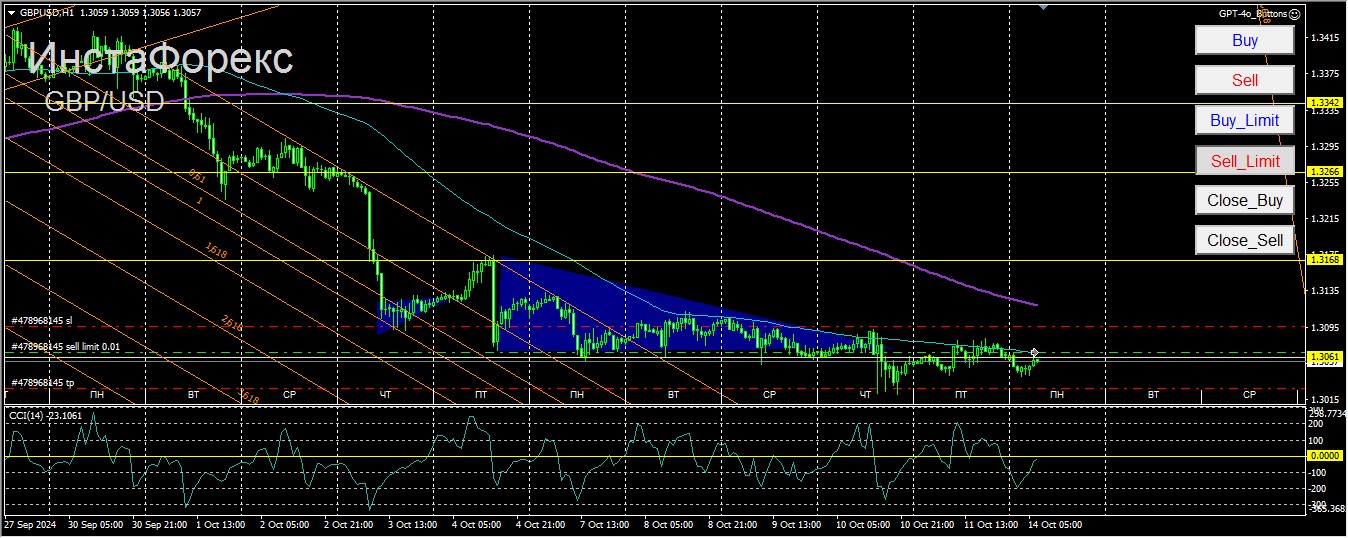Image resolution: width=1348 pixels, height=538 pixels.
Task: Select the #478968145 sl order label
Action: point(42,321)
